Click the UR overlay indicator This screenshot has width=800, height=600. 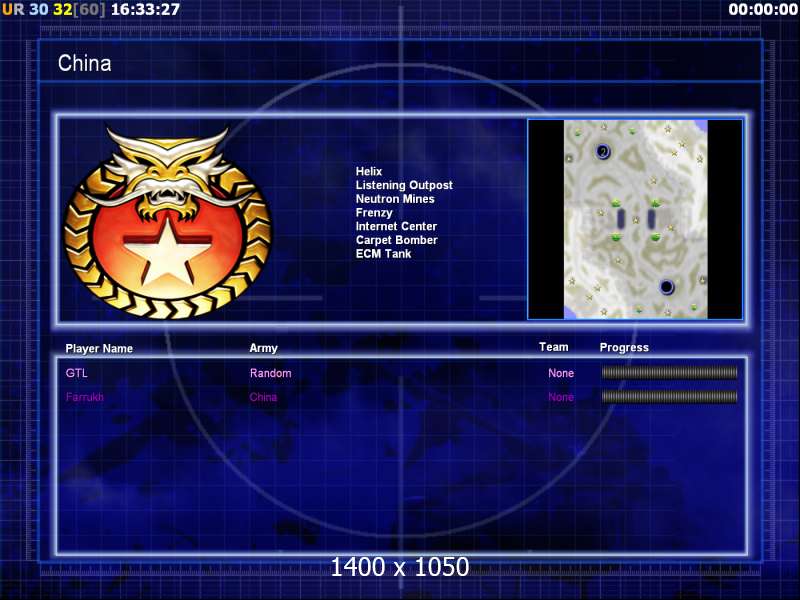[13, 9]
